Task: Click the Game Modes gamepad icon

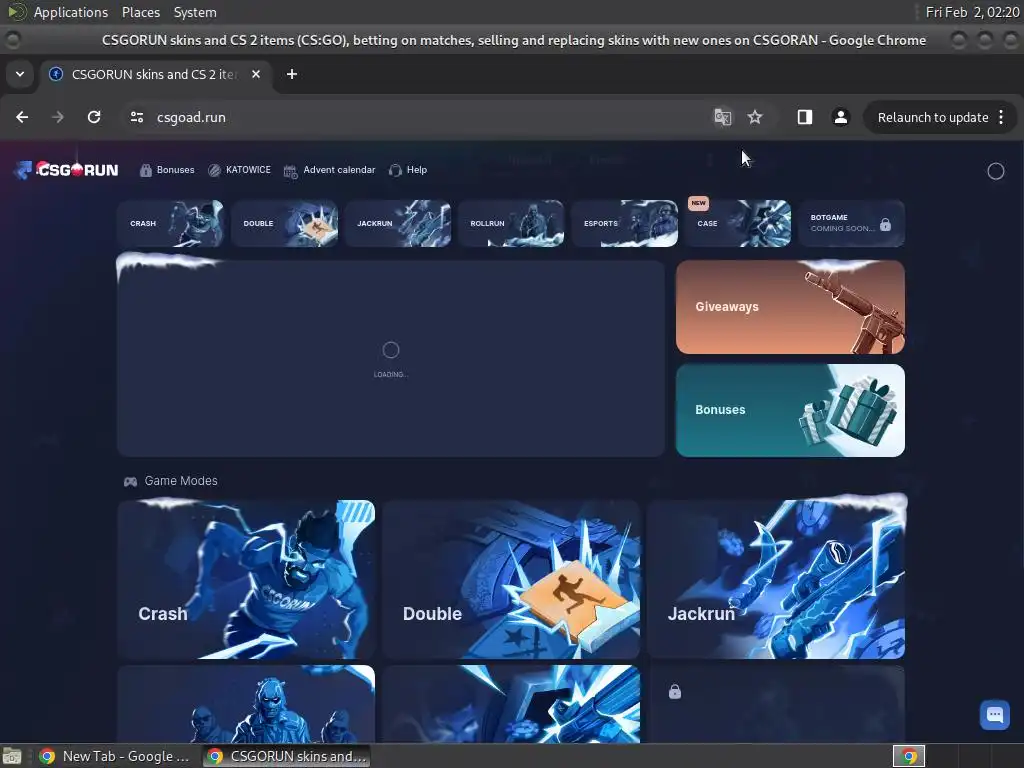Action: 131,481
